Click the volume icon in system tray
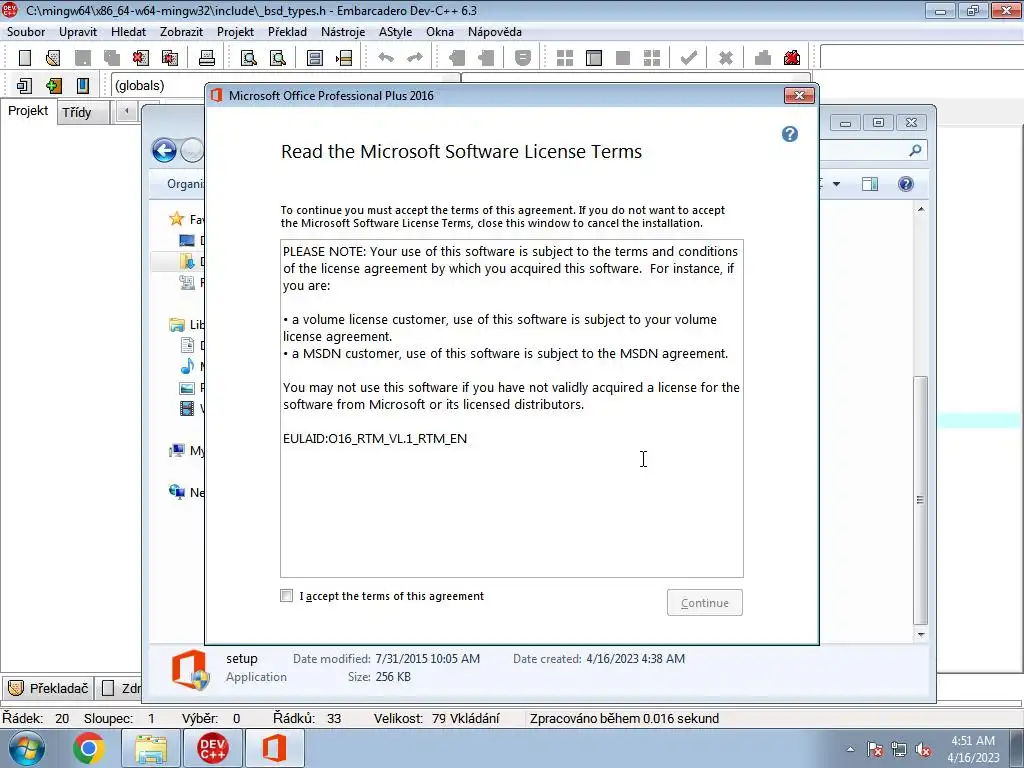This screenshot has width=1024, height=768. tap(923, 750)
